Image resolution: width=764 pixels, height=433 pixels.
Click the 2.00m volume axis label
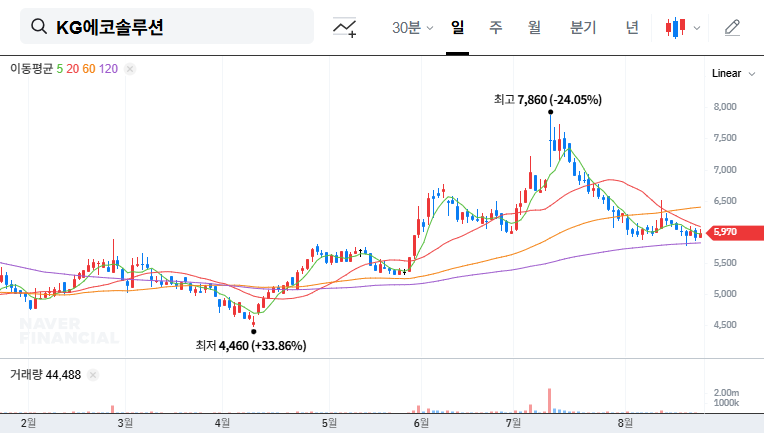[726, 393]
